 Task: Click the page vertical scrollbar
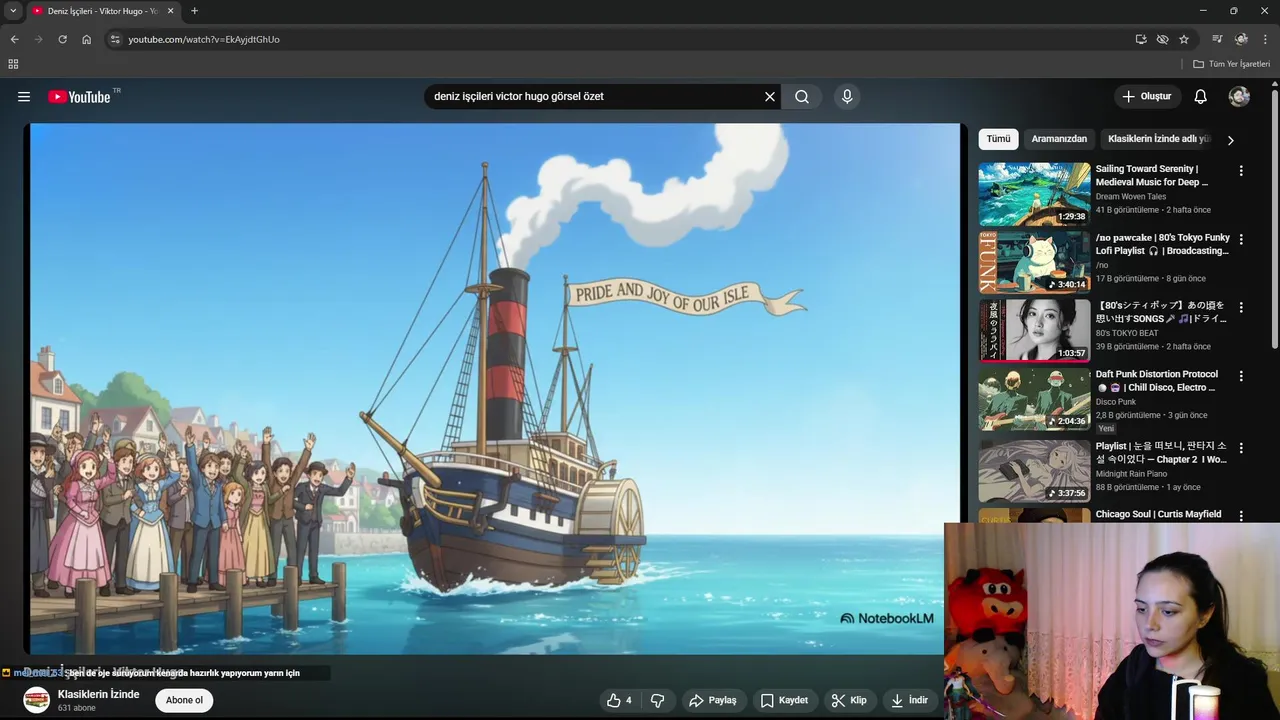pyautogui.click(x=1274, y=220)
